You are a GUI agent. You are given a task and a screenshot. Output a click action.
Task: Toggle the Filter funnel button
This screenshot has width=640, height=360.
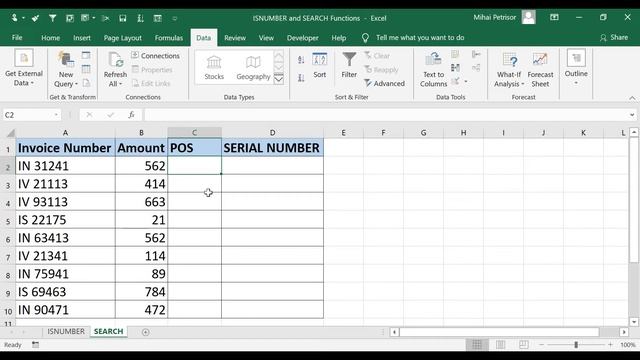[349, 65]
